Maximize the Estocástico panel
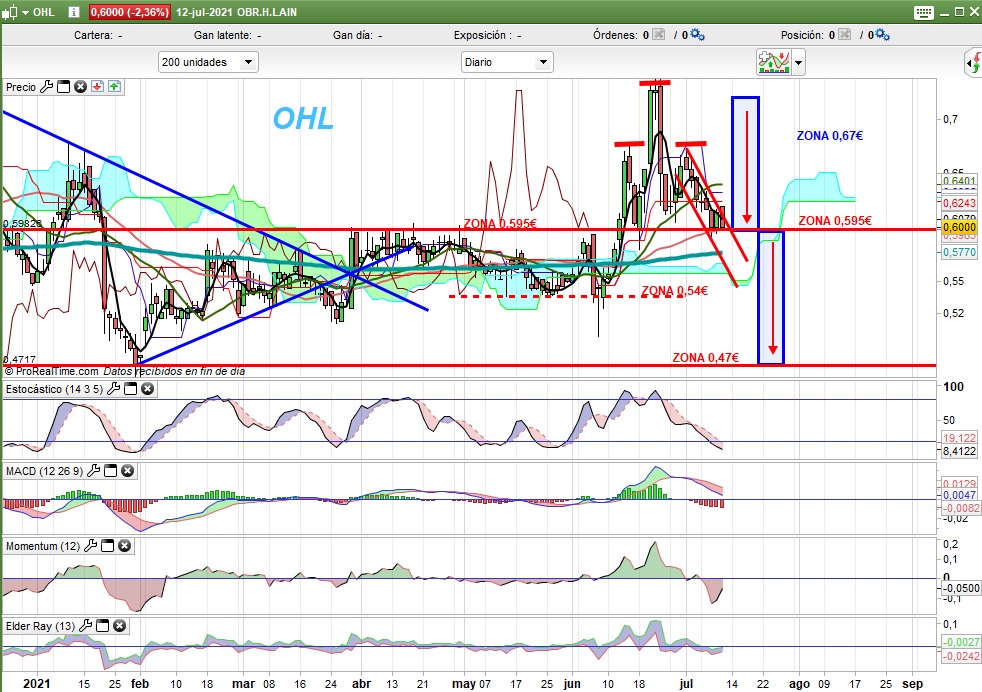 tap(130, 389)
